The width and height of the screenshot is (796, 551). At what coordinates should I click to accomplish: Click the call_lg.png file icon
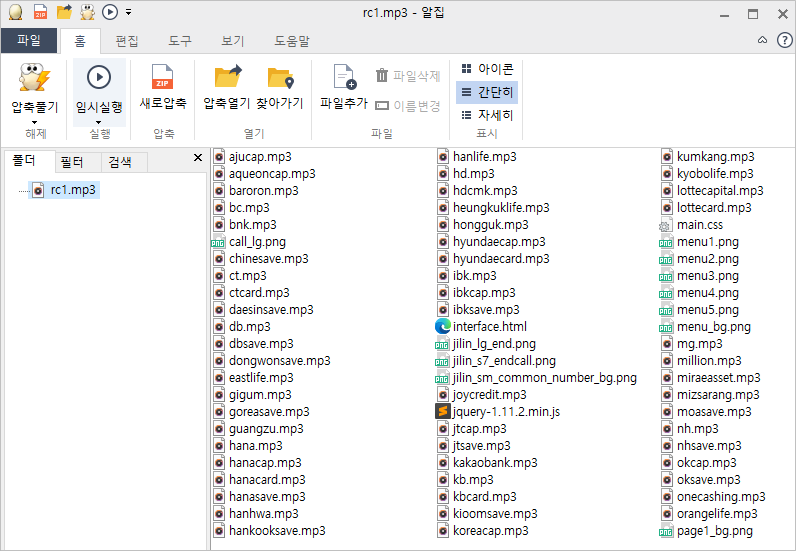point(218,242)
